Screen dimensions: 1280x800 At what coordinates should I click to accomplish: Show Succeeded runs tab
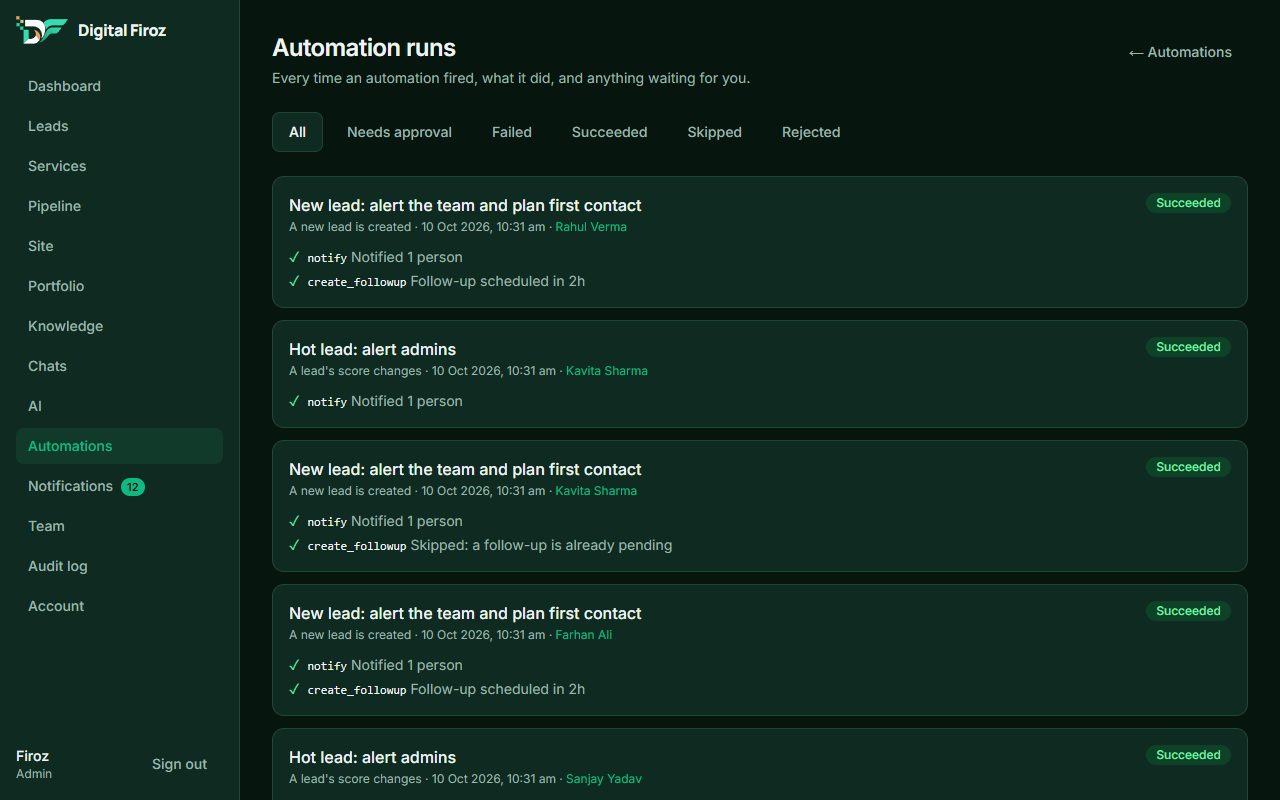[609, 132]
